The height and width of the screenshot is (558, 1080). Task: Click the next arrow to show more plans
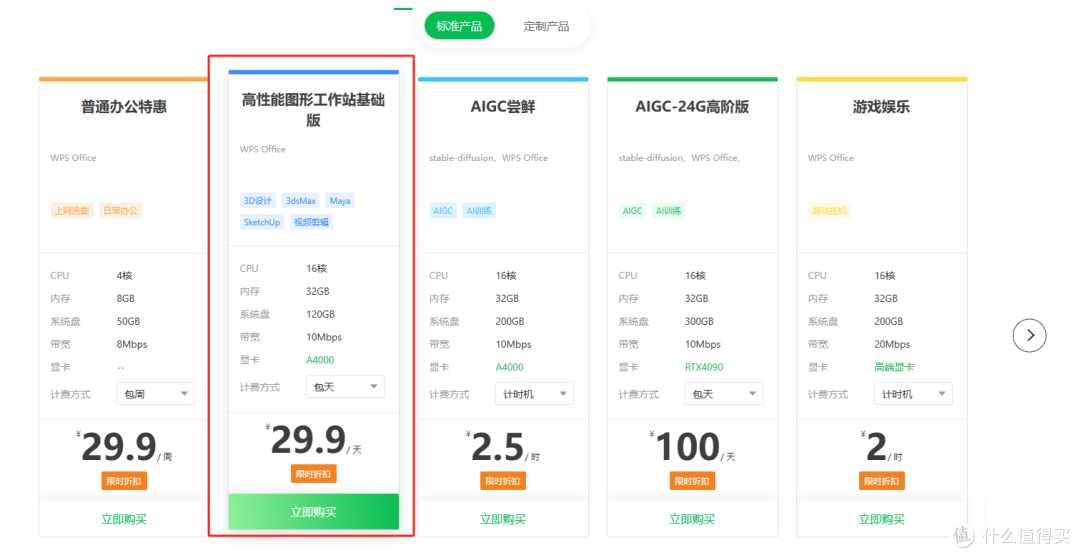[1029, 335]
